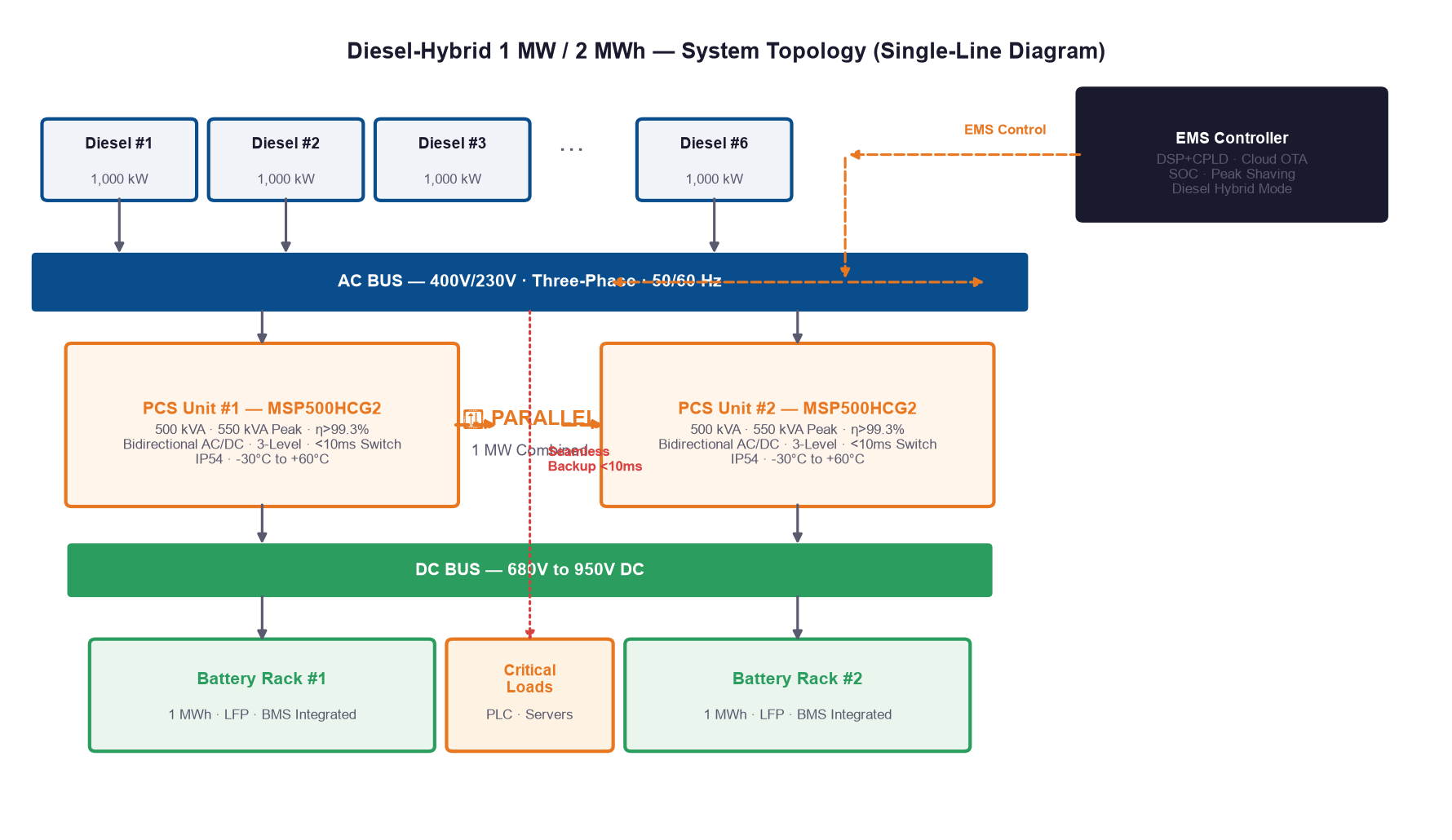Screen dimensions: 1452x840
Task: Click the Diesel #3 generator box
Action: coord(453,160)
